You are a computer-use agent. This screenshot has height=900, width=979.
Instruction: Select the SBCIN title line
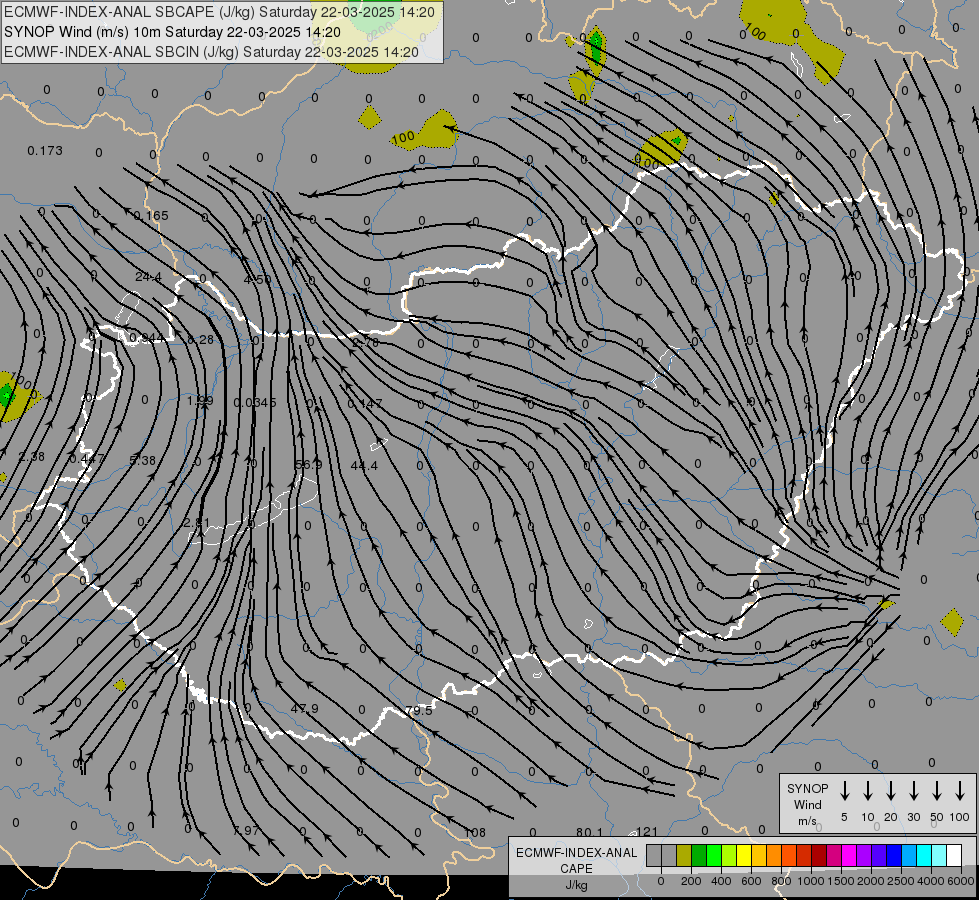tap(211, 52)
